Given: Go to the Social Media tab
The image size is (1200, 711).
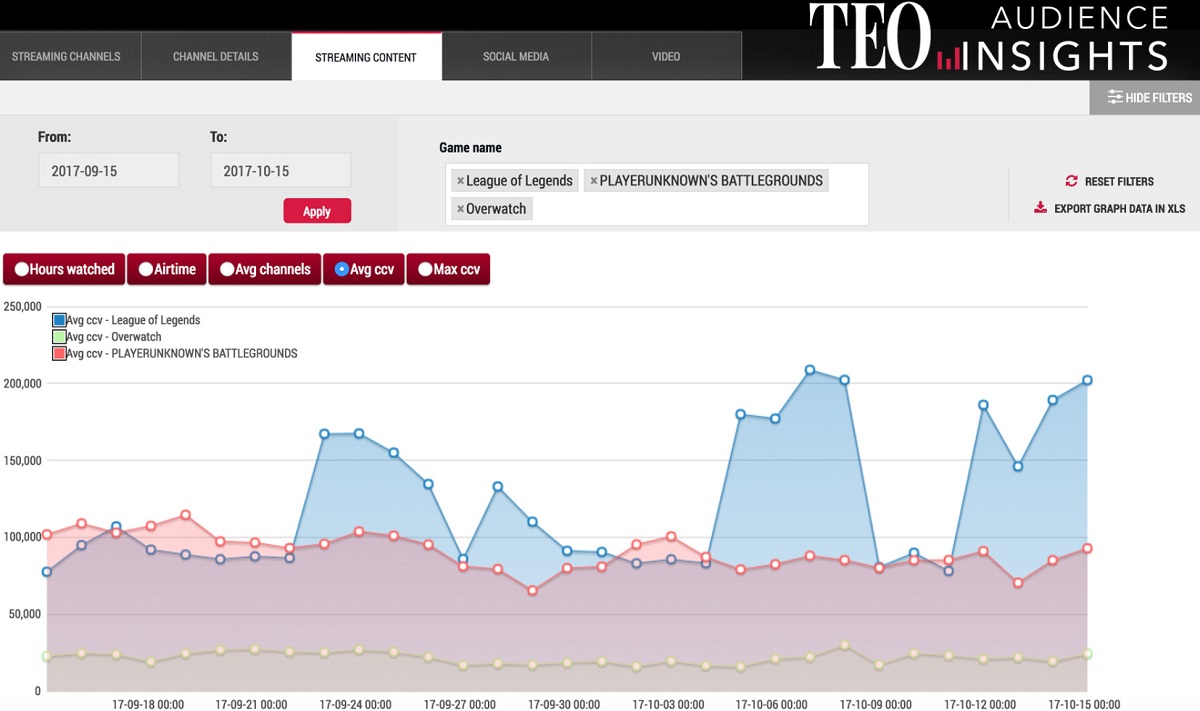Looking at the screenshot, I should tap(516, 57).
